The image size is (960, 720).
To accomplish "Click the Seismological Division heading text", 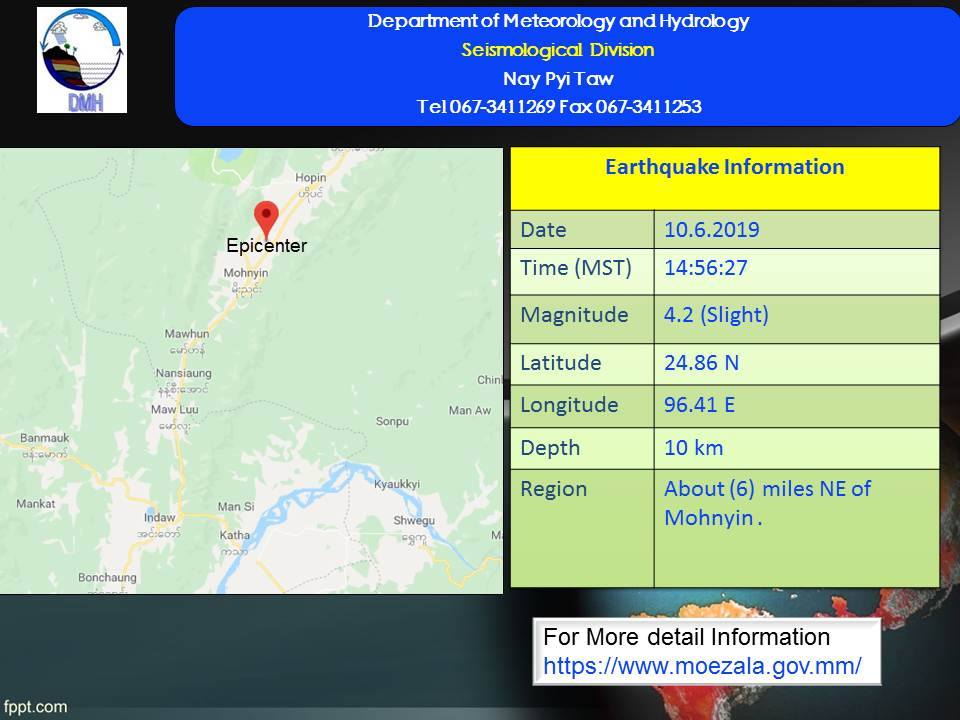I will click(558, 50).
